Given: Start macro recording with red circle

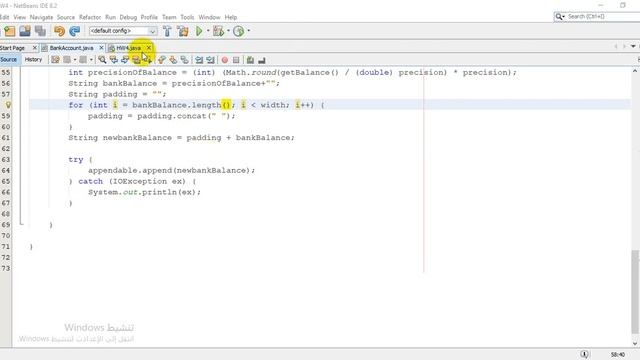Looking at the screenshot, I should [224, 60].
